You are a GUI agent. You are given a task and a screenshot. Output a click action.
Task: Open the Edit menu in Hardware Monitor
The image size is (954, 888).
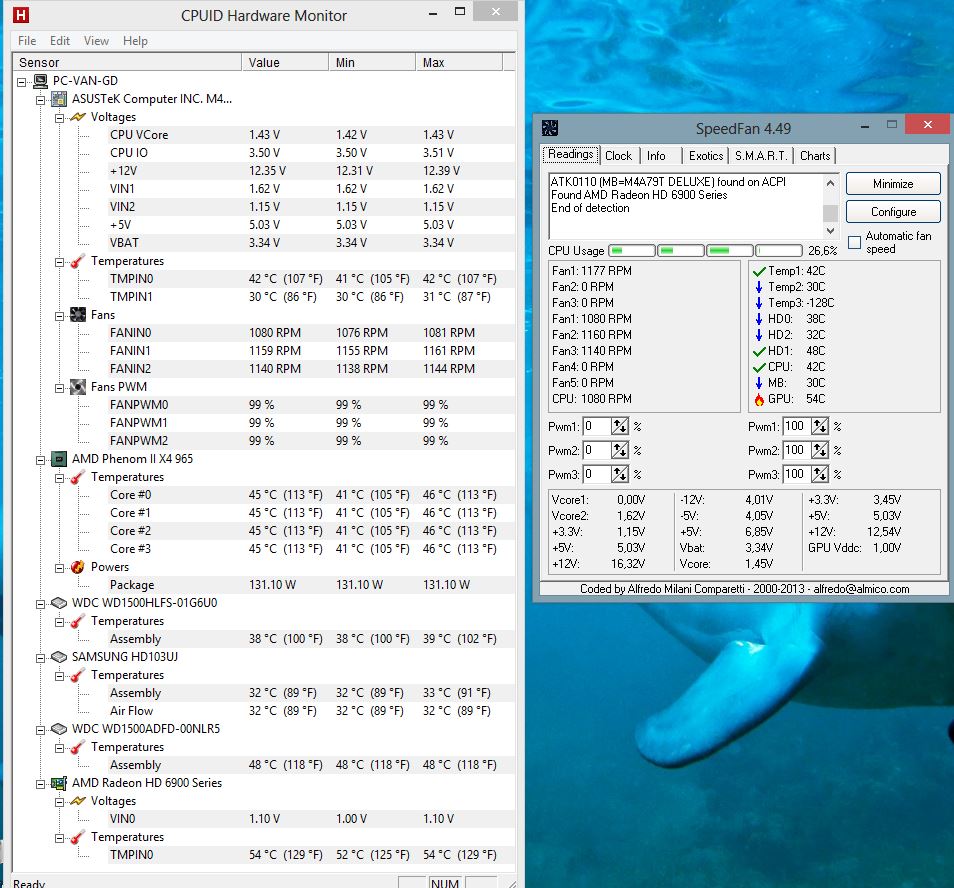point(60,41)
